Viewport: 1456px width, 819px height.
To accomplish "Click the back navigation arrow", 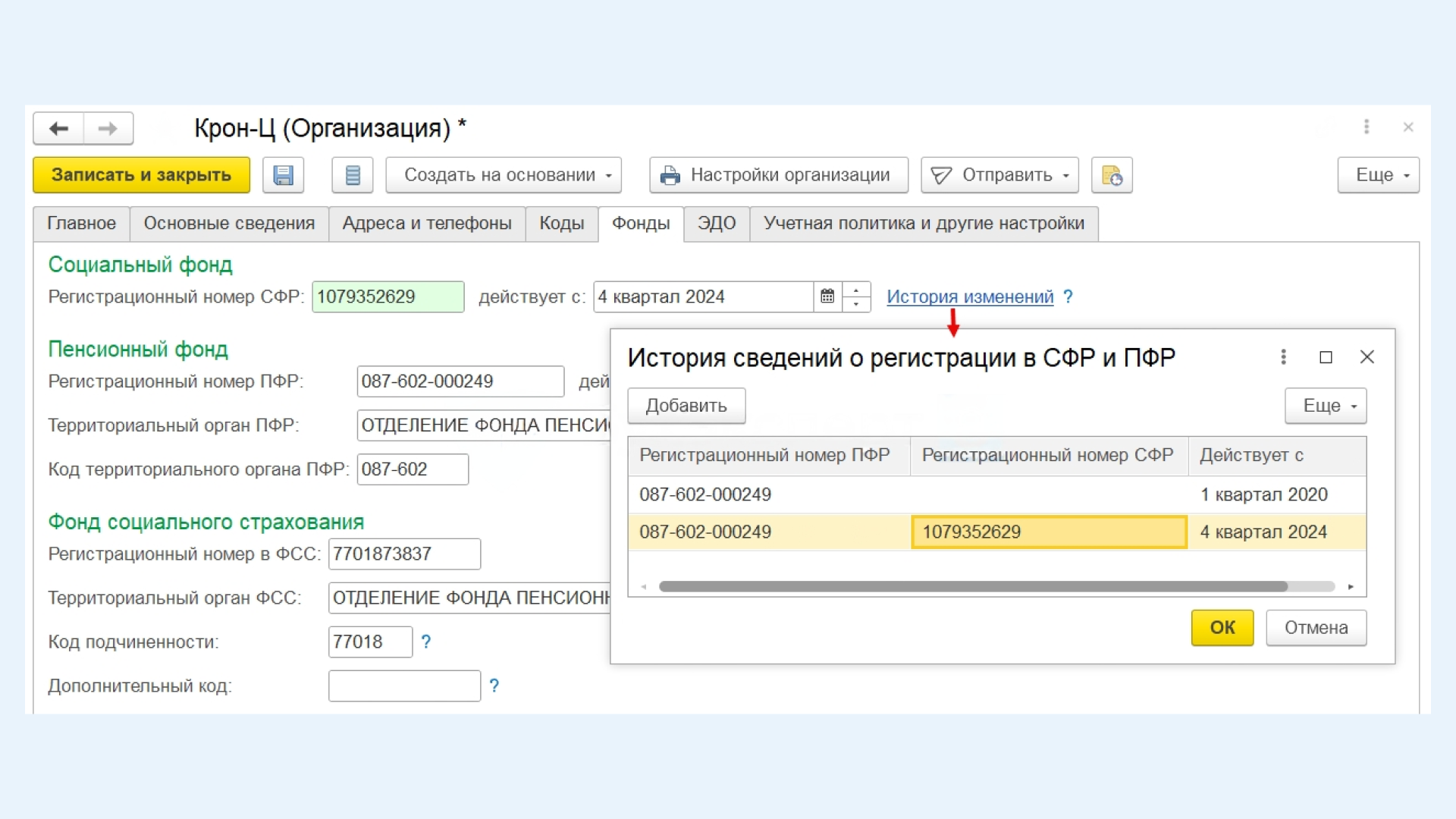I will [58, 129].
